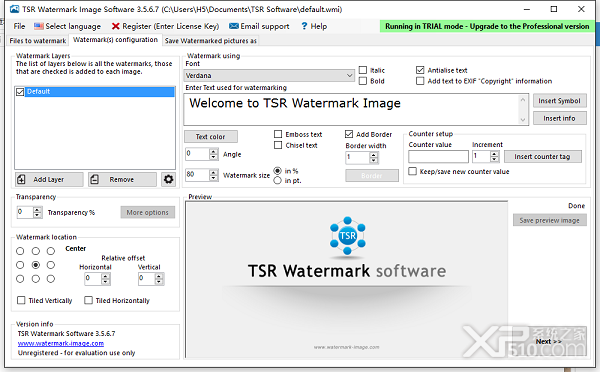Viewport: 600px width, 372px height.
Task: Click the TSR logo in preview
Action: coord(347,236)
